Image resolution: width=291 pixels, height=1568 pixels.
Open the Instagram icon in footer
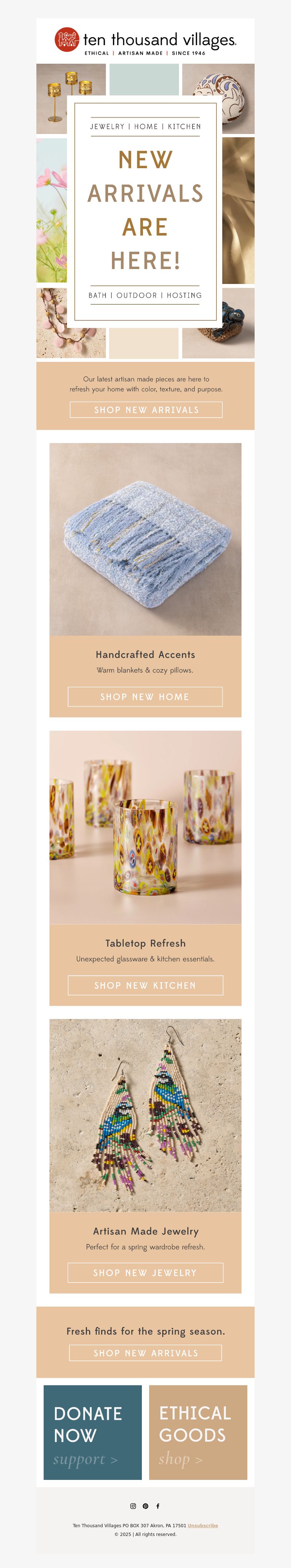click(x=133, y=1506)
